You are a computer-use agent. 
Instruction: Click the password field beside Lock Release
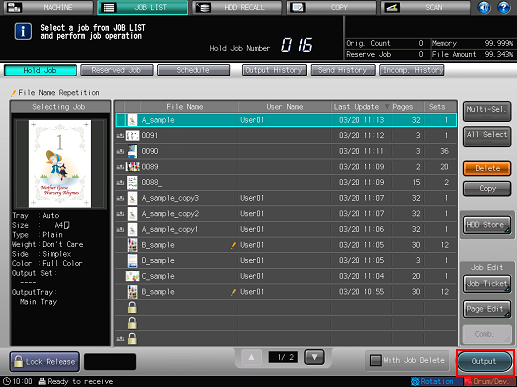(110, 362)
